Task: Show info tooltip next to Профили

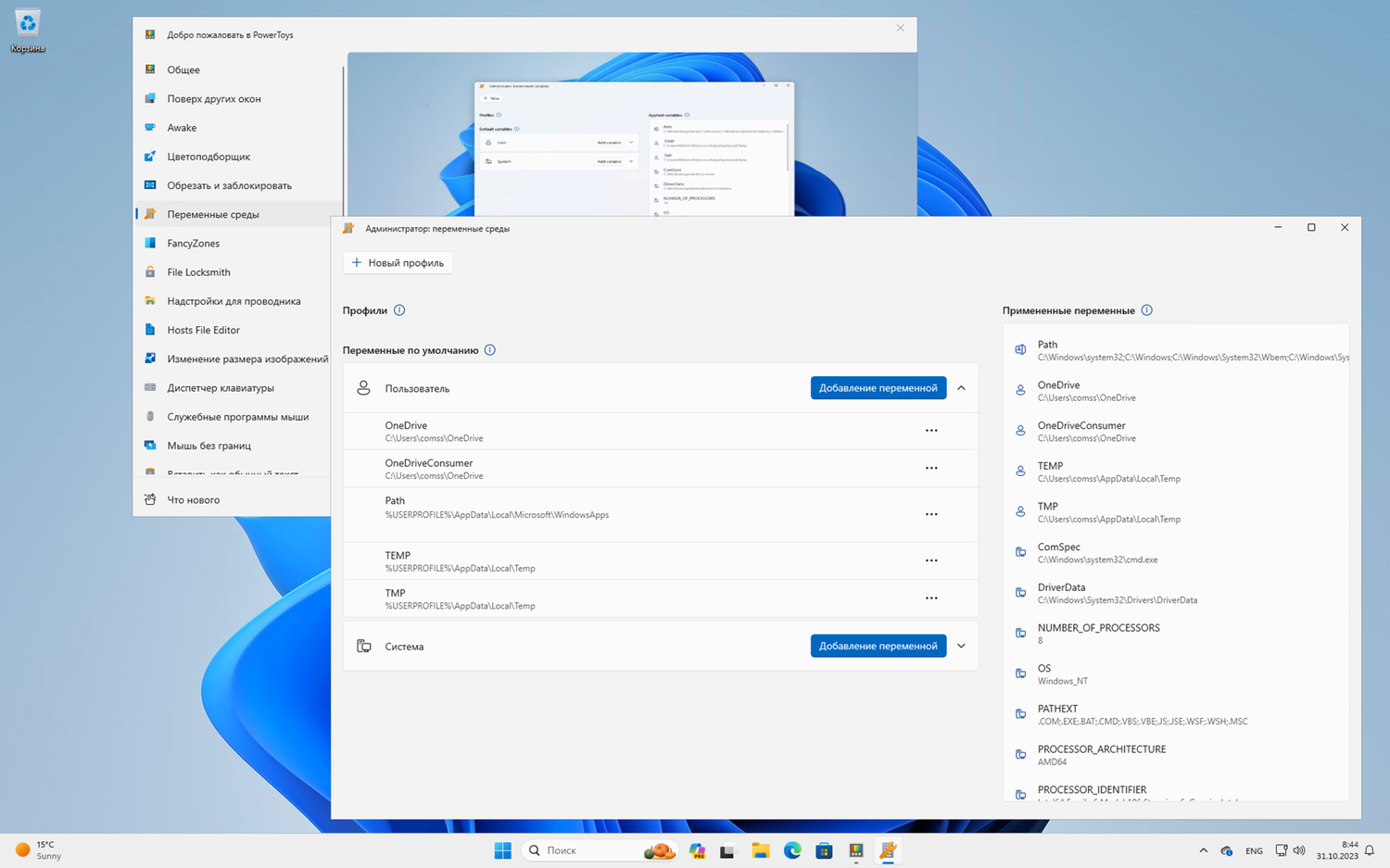Action: (399, 310)
